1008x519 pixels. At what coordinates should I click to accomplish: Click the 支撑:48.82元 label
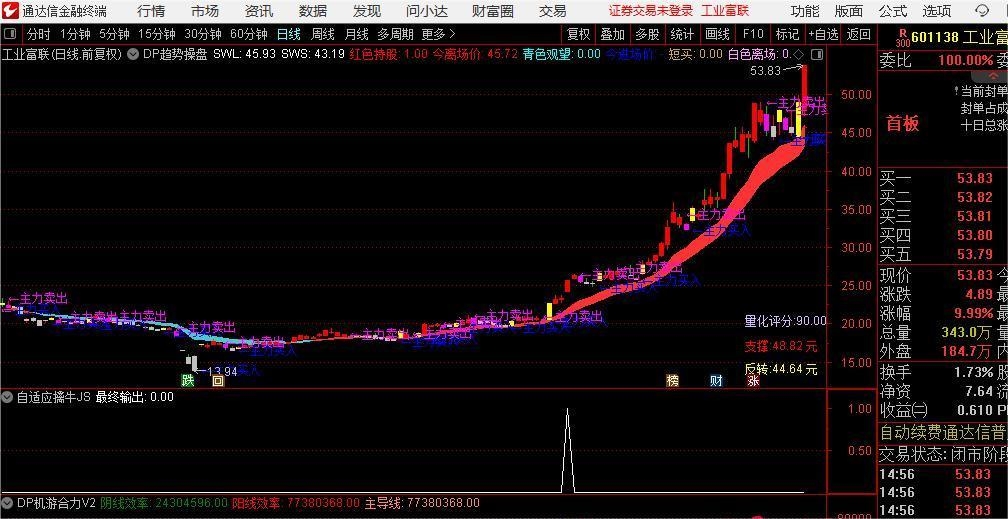781,347
